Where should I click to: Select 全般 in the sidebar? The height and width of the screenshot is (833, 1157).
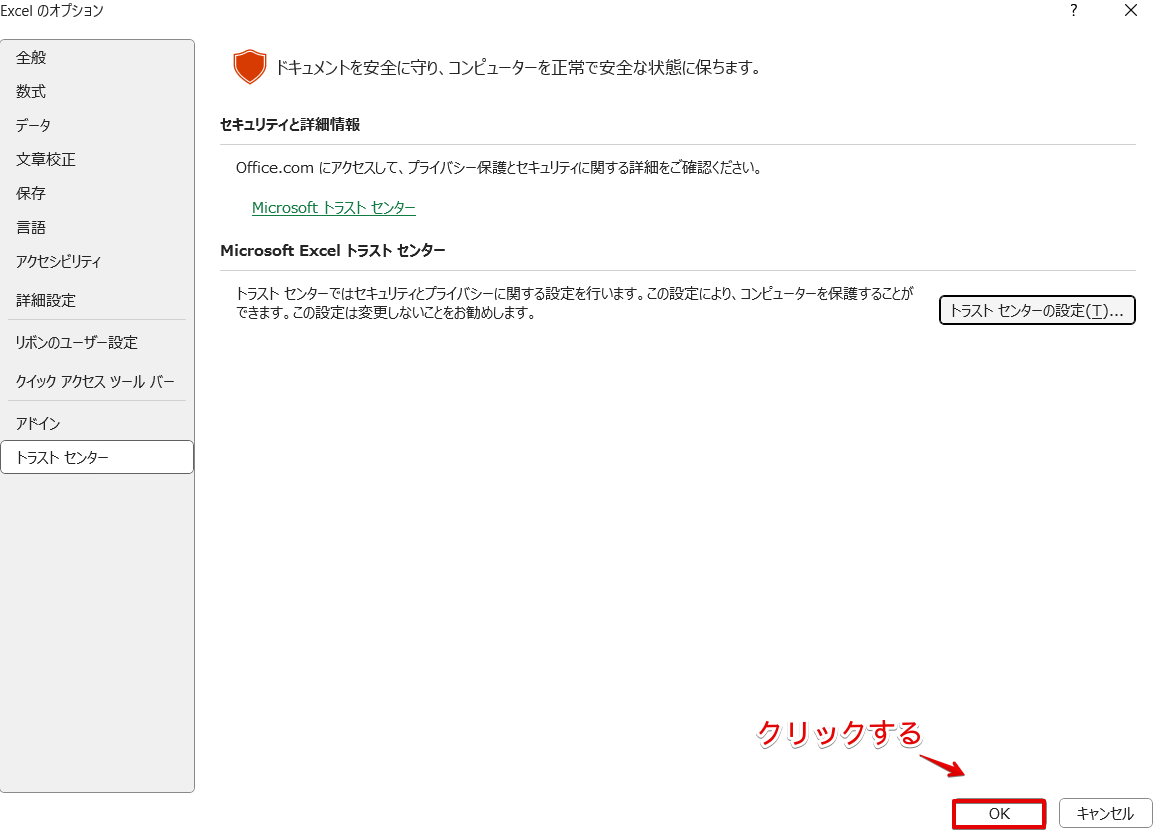click(x=30, y=57)
